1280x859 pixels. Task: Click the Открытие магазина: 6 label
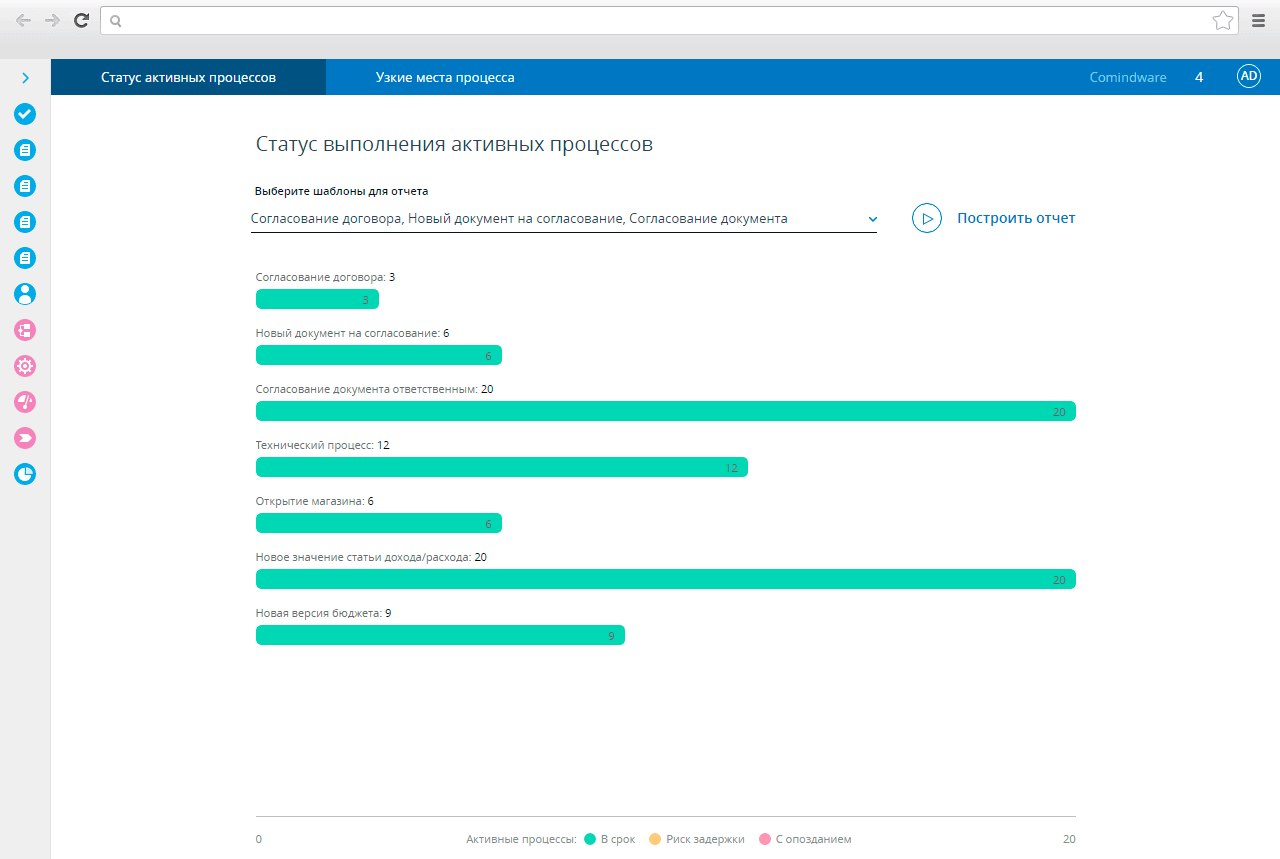tap(314, 501)
